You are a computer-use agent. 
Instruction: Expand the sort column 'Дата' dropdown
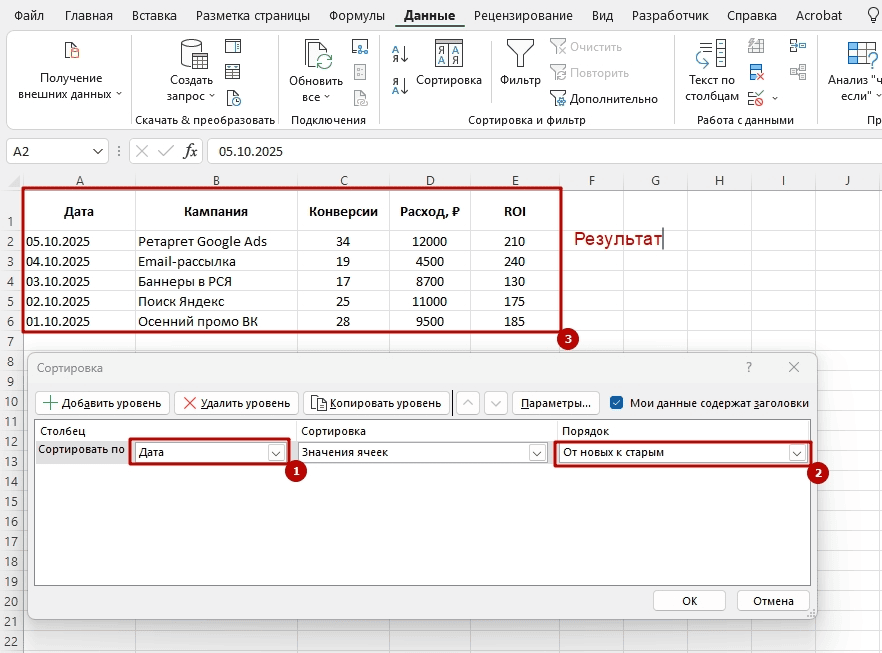(x=275, y=453)
